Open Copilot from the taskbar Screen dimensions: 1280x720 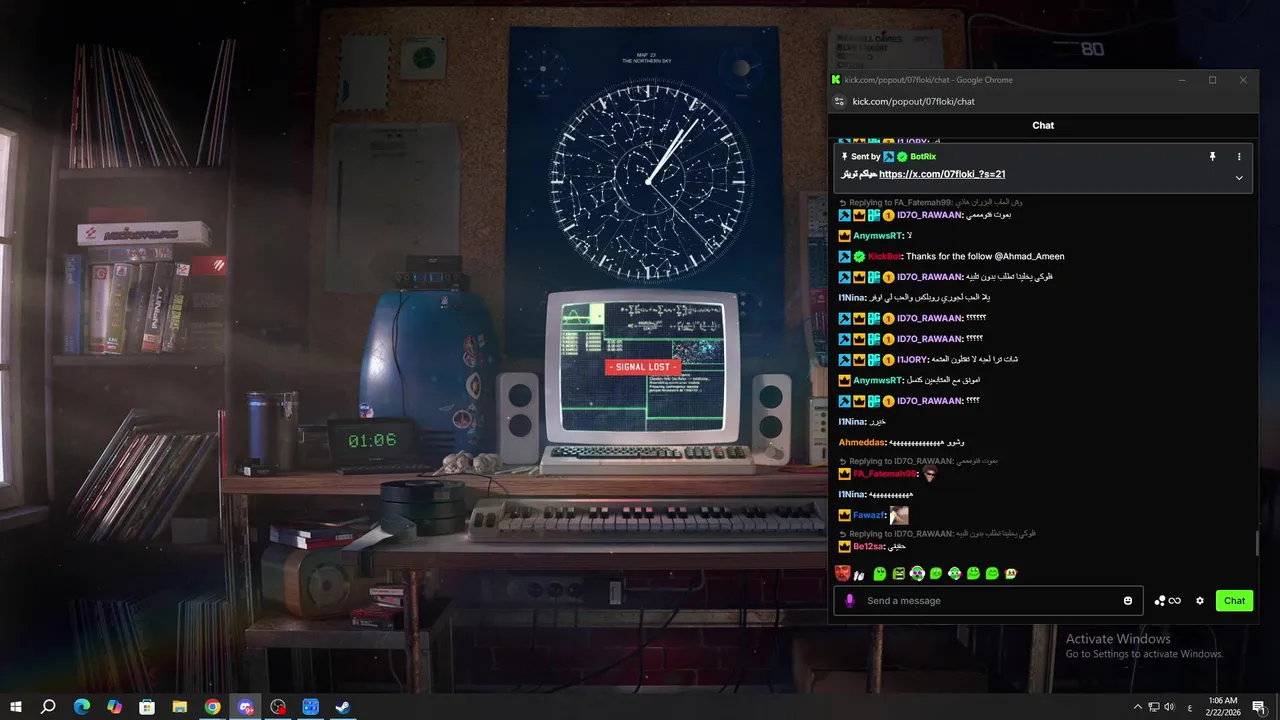point(114,707)
